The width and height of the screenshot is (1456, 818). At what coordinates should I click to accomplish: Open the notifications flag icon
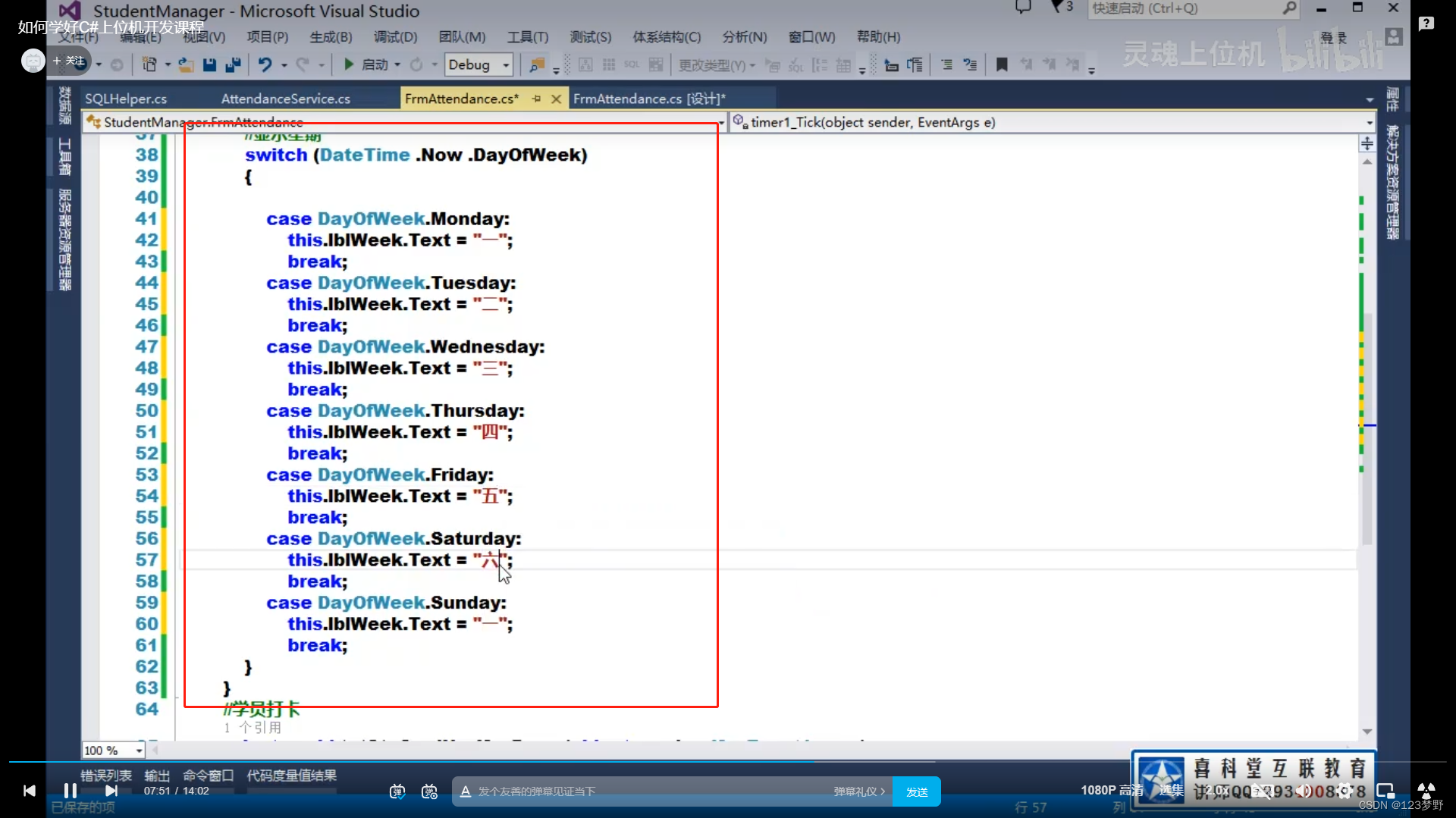click(1058, 8)
